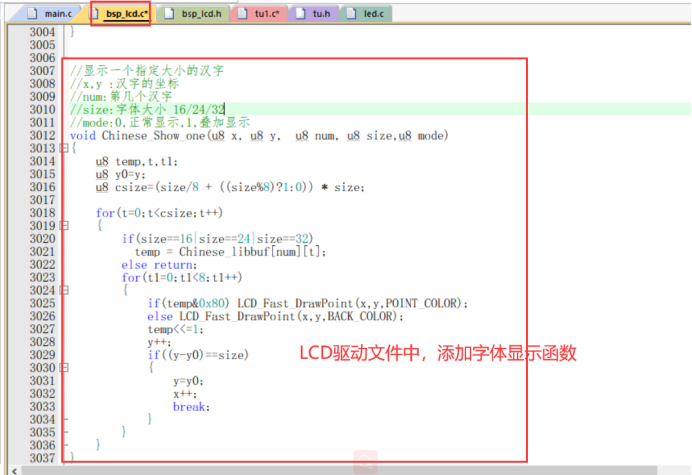Screen dimensions: 692x475
Task: Click the 'u8 temp,t,t1;' declaration
Action: 136,162
